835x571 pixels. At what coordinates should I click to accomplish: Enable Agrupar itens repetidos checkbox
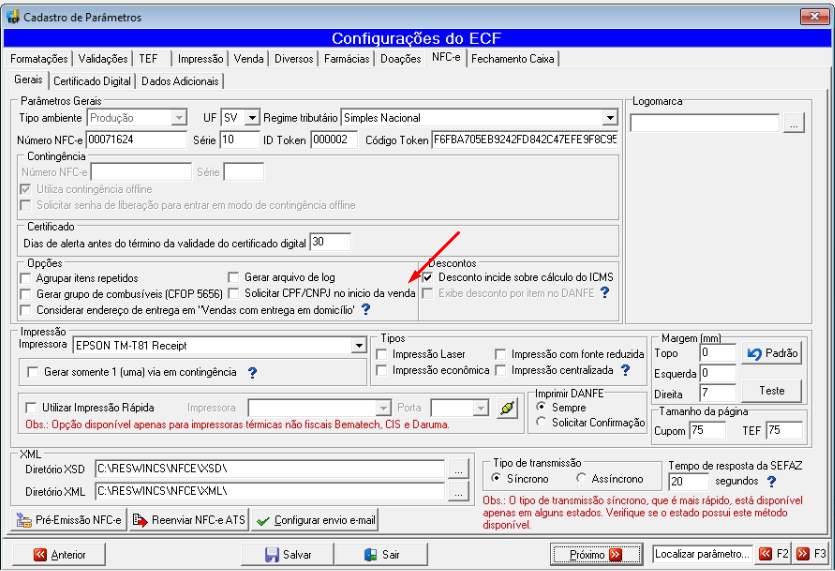26,278
